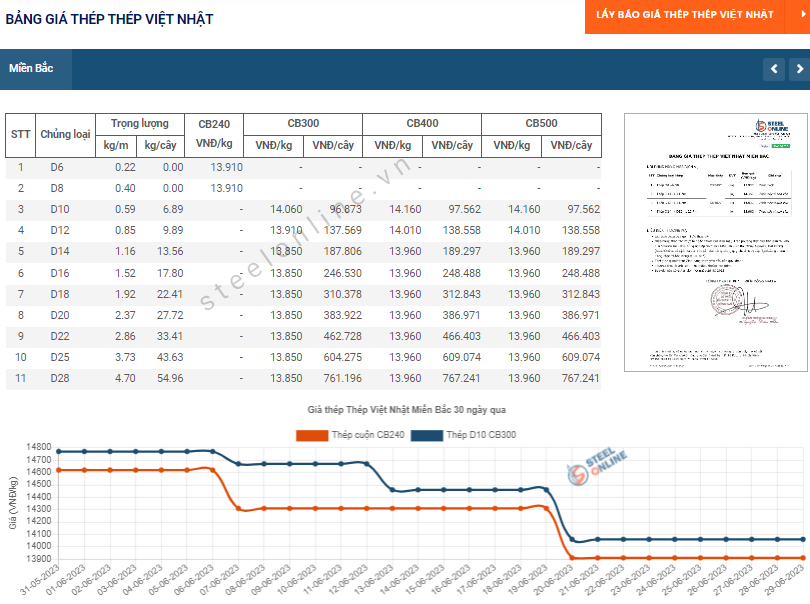Toggle Thép D10 CB300 legend swatch
810x604 pixels.
tap(427, 436)
